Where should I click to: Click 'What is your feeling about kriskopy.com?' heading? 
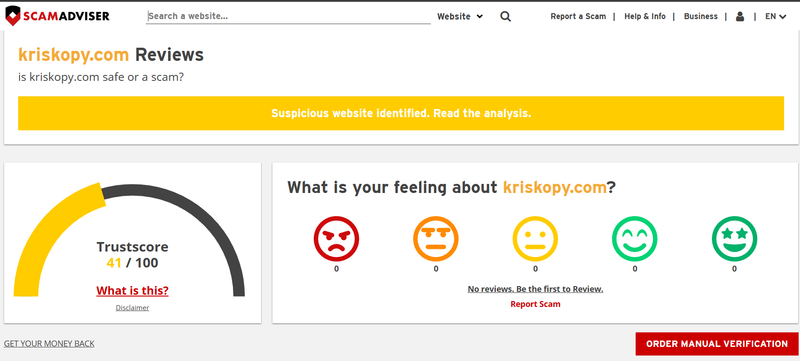pos(452,187)
